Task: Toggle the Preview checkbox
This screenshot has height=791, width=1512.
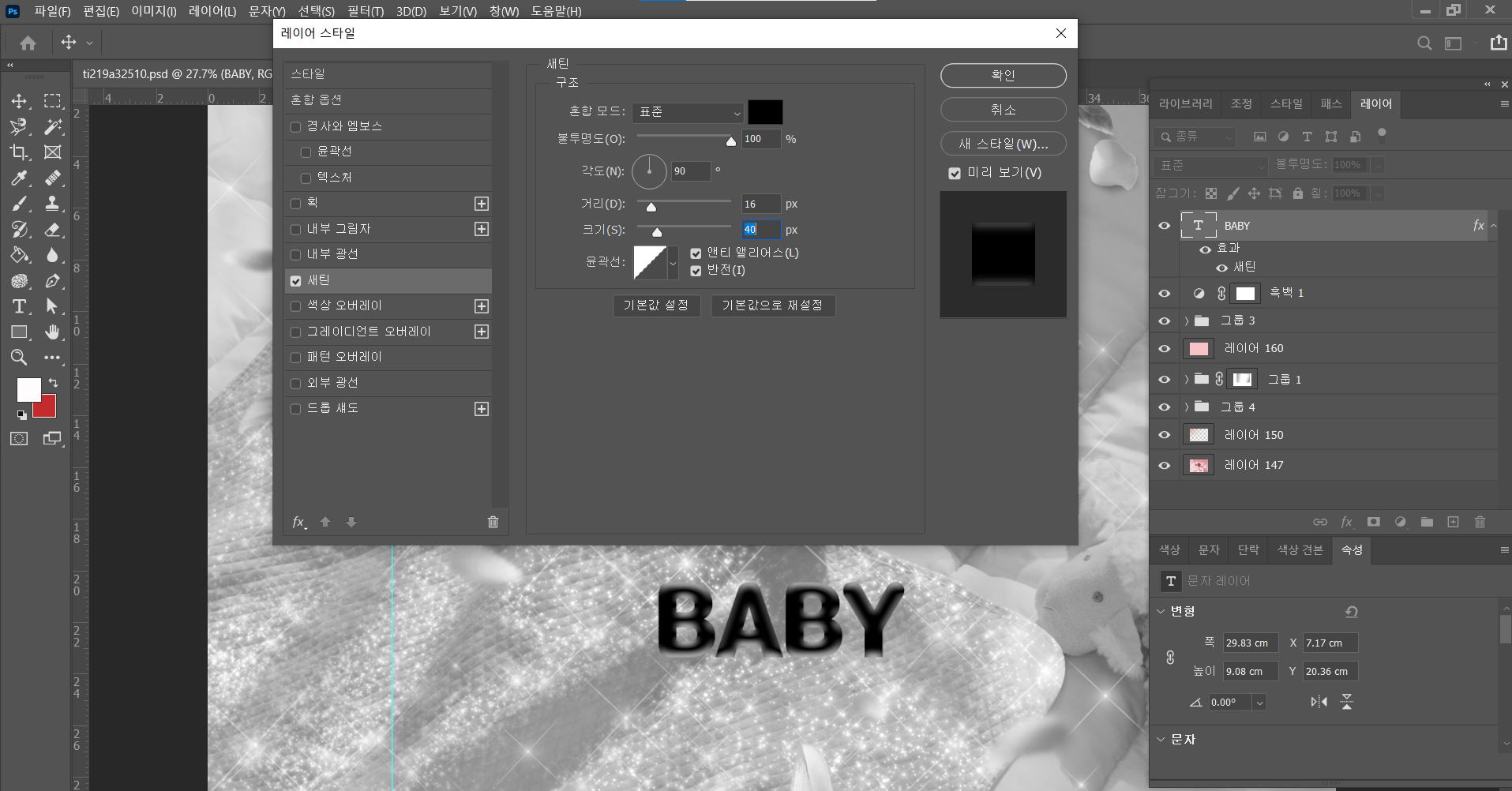Action: (955, 173)
